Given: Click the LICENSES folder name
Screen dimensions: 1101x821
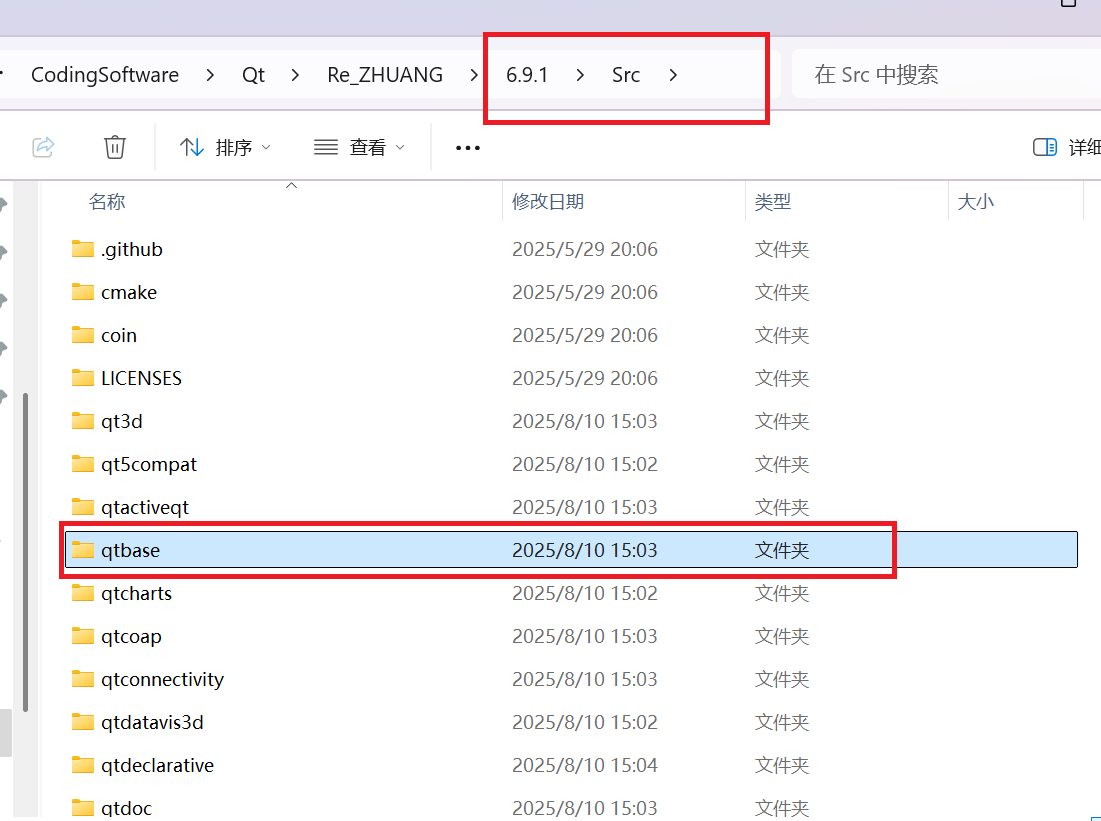Looking at the screenshot, I should pyautogui.click(x=141, y=378).
